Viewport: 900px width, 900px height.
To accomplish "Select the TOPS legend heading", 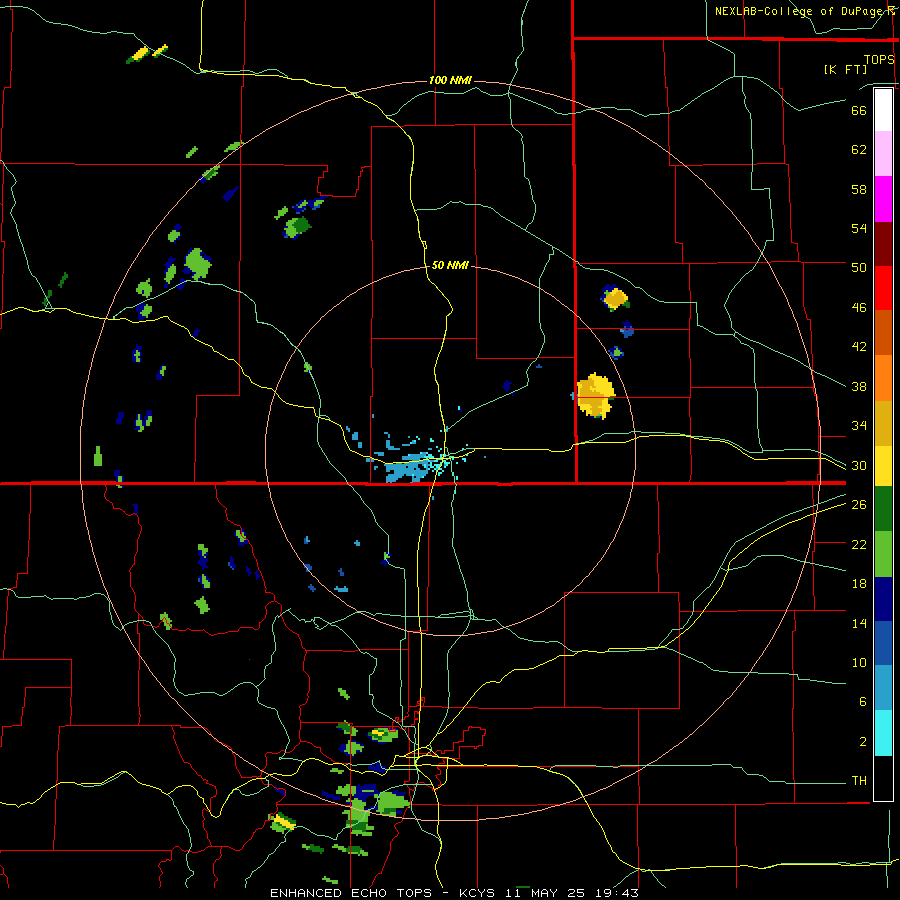I will (x=879, y=59).
